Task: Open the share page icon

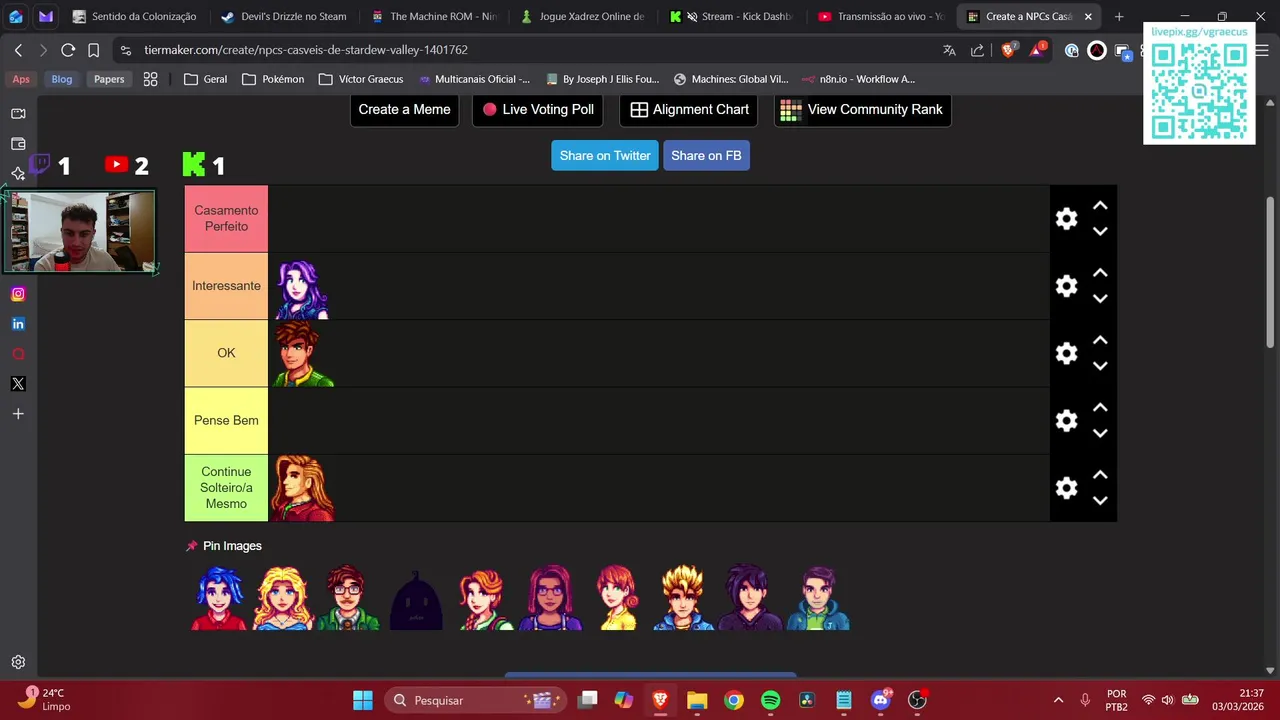Action: point(977,50)
